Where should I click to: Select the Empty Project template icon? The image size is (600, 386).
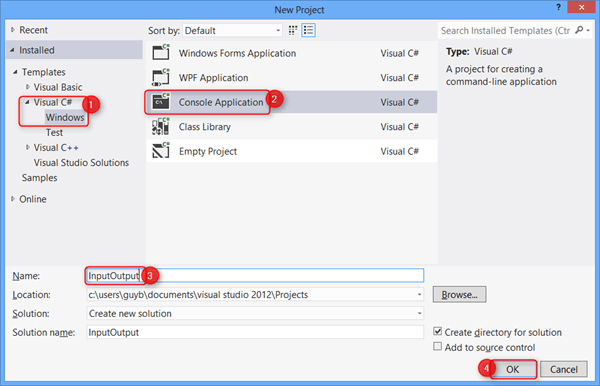pos(161,151)
